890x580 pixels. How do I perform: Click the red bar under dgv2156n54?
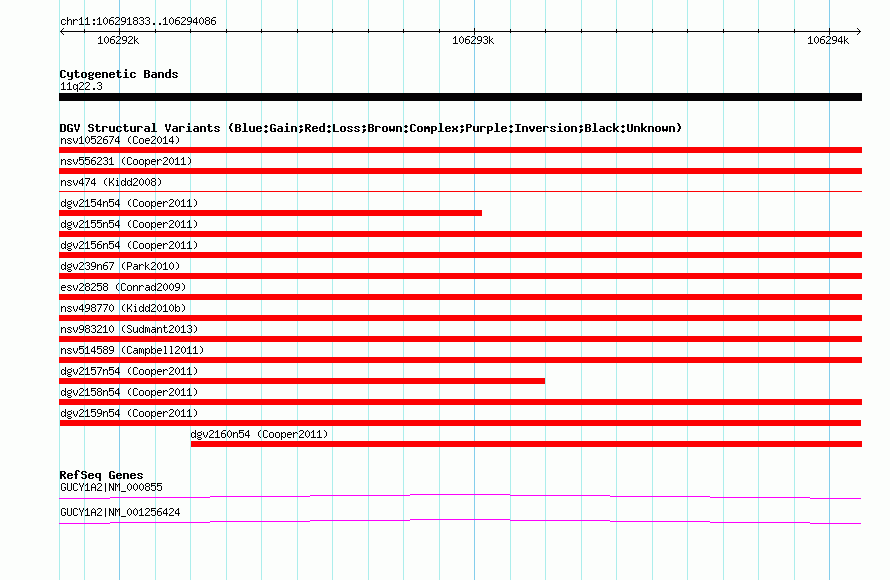coord(460,255)
